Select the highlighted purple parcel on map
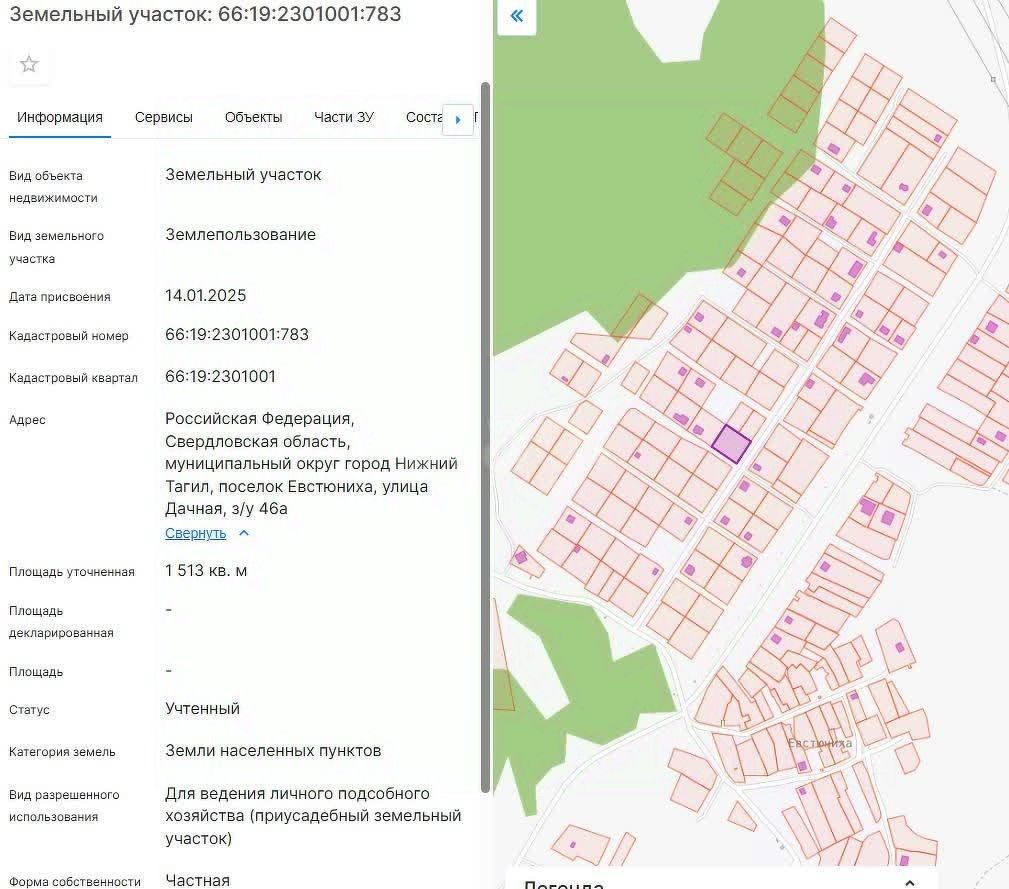 732,443
